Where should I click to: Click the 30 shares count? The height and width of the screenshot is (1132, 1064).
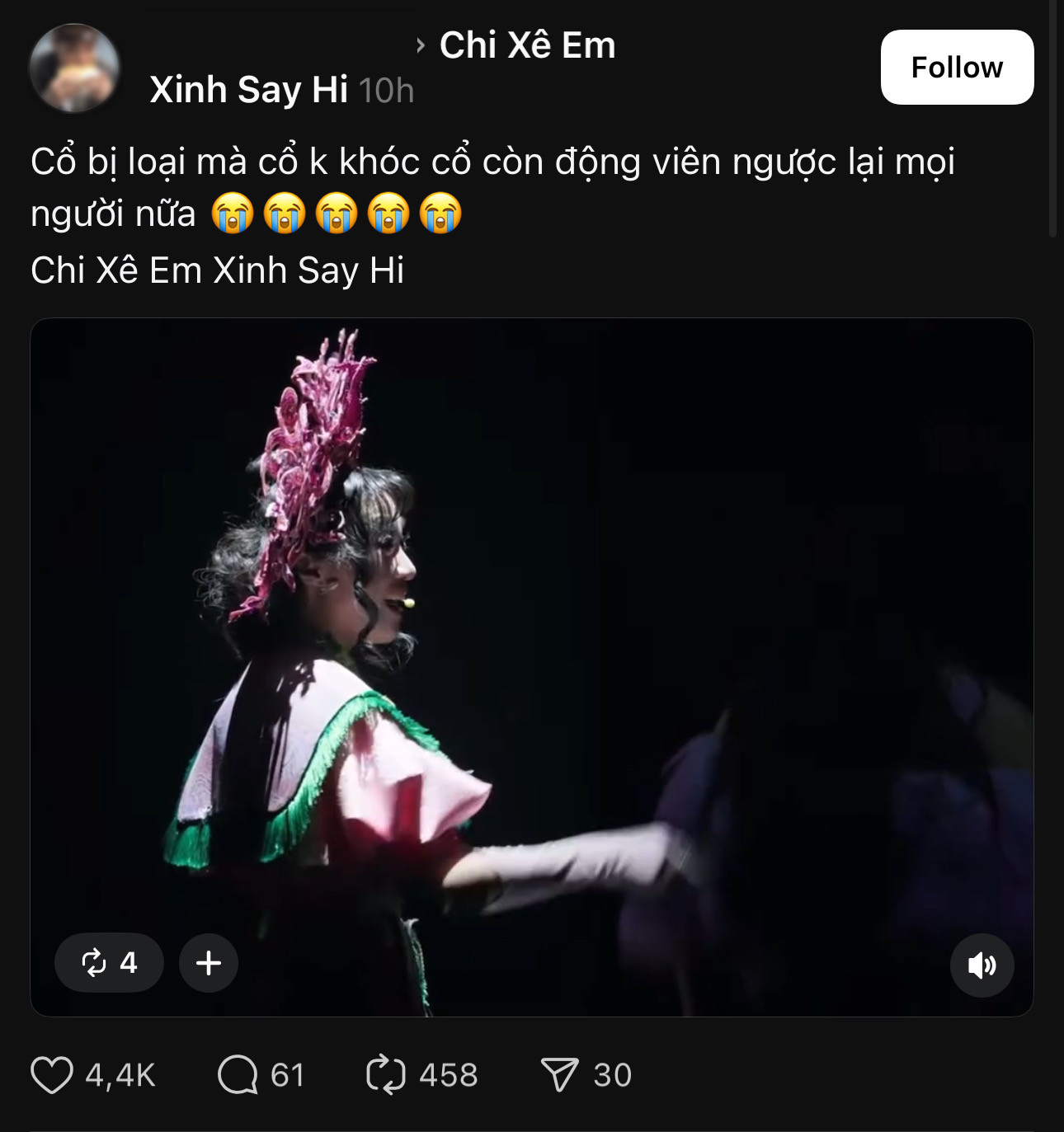tap(613, 1075)
